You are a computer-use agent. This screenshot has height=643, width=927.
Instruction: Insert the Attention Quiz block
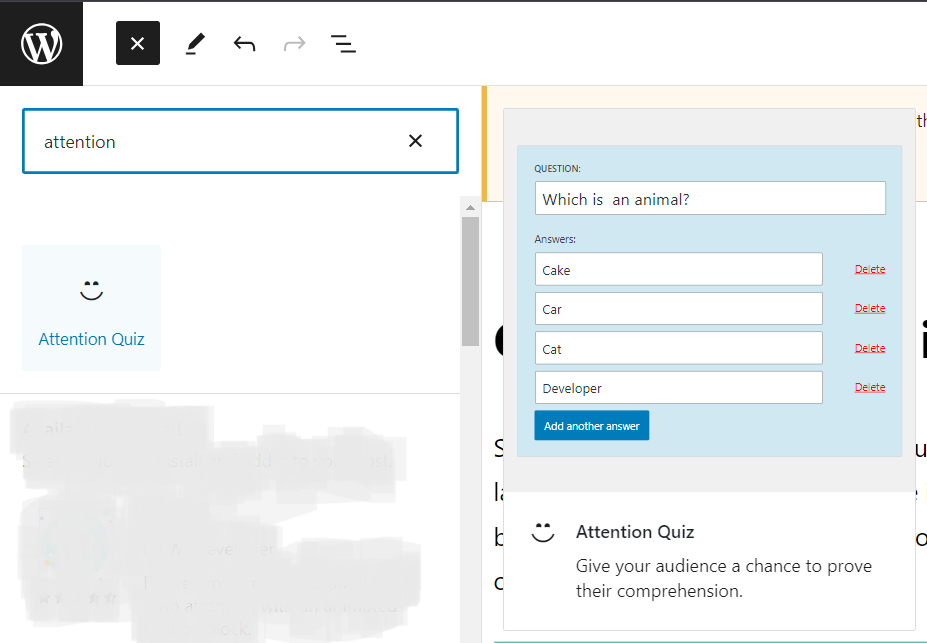click(92, 308)
